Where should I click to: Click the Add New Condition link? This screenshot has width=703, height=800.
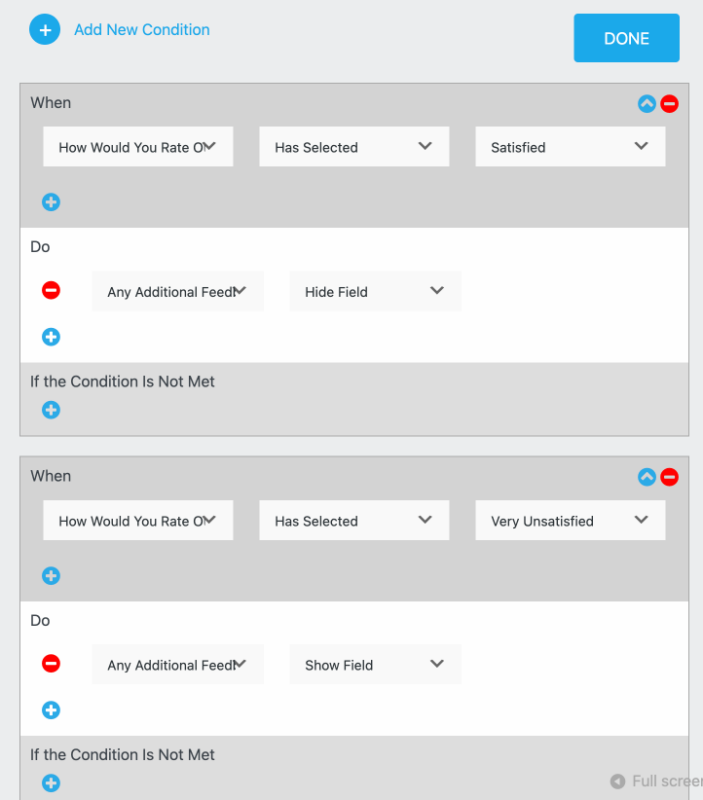[141, 29]
